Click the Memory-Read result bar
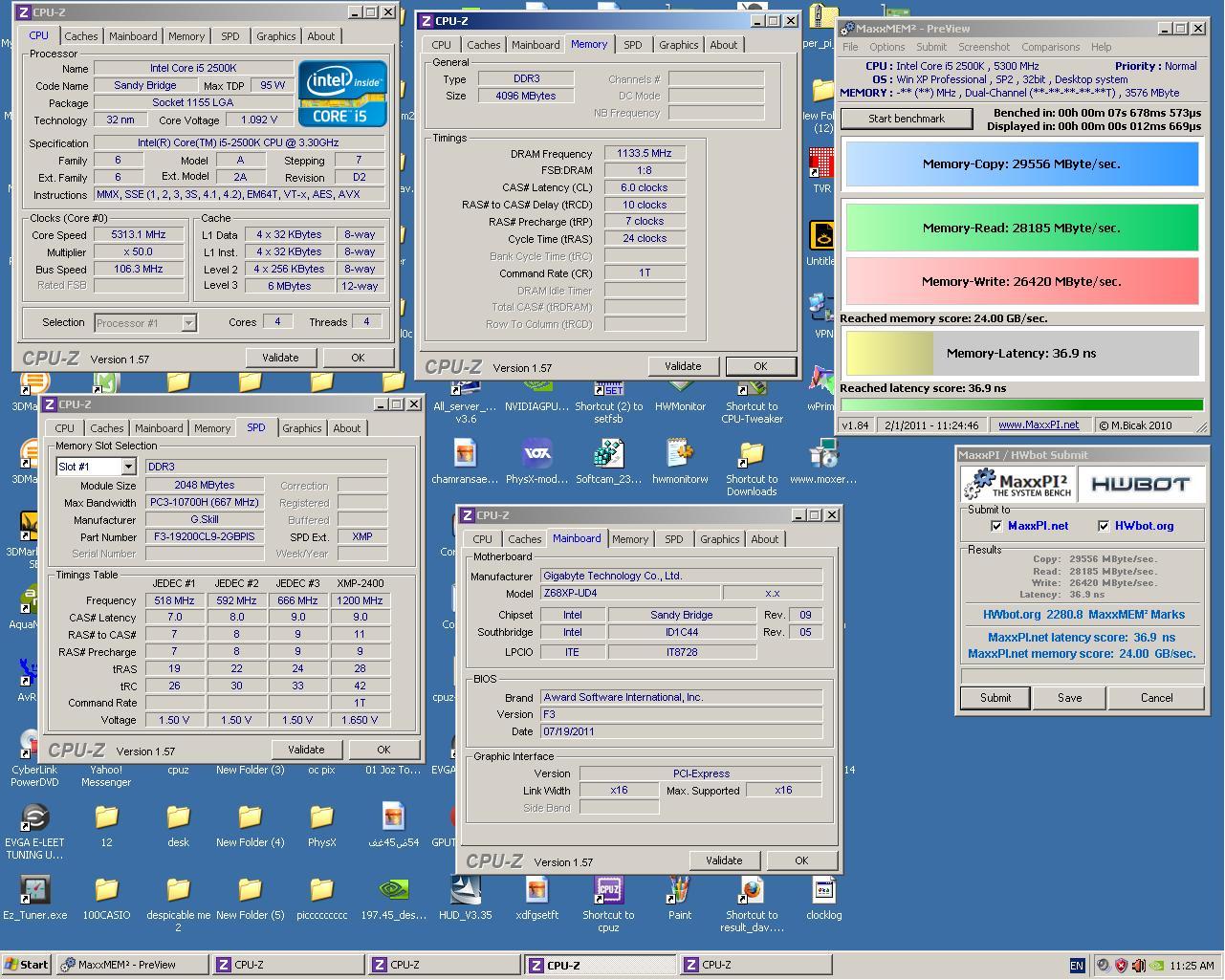Screen dimensions: 1225x980 1021,228
